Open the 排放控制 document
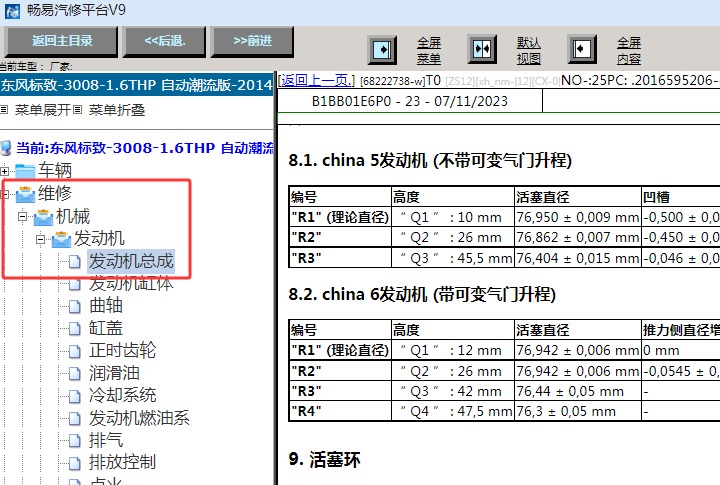Screen dimensions: 720x485 click(x=123, y=462)
